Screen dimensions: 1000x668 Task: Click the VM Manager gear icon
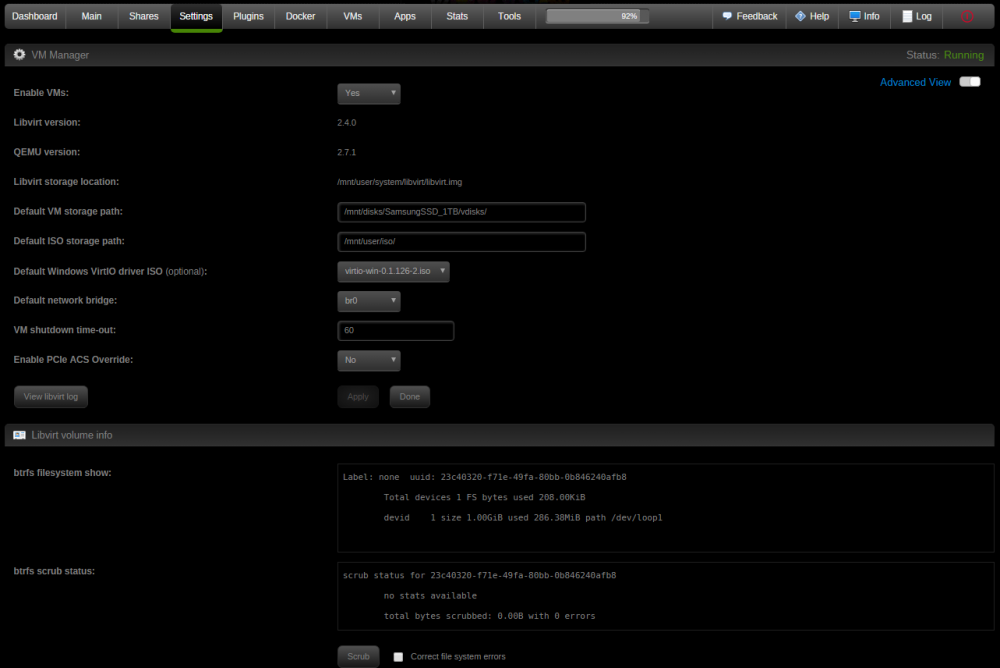coord(19,55)
